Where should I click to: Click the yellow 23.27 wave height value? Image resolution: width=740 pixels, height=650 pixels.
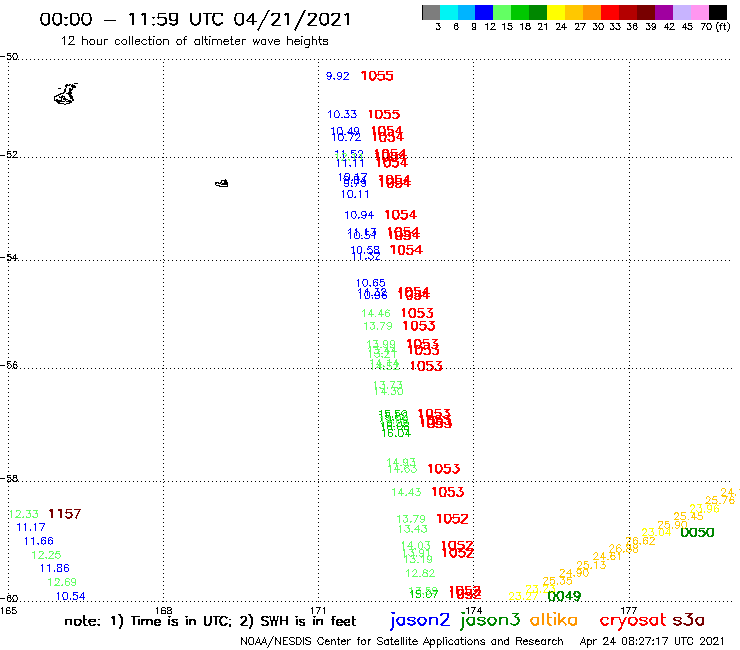click(523, 597)
